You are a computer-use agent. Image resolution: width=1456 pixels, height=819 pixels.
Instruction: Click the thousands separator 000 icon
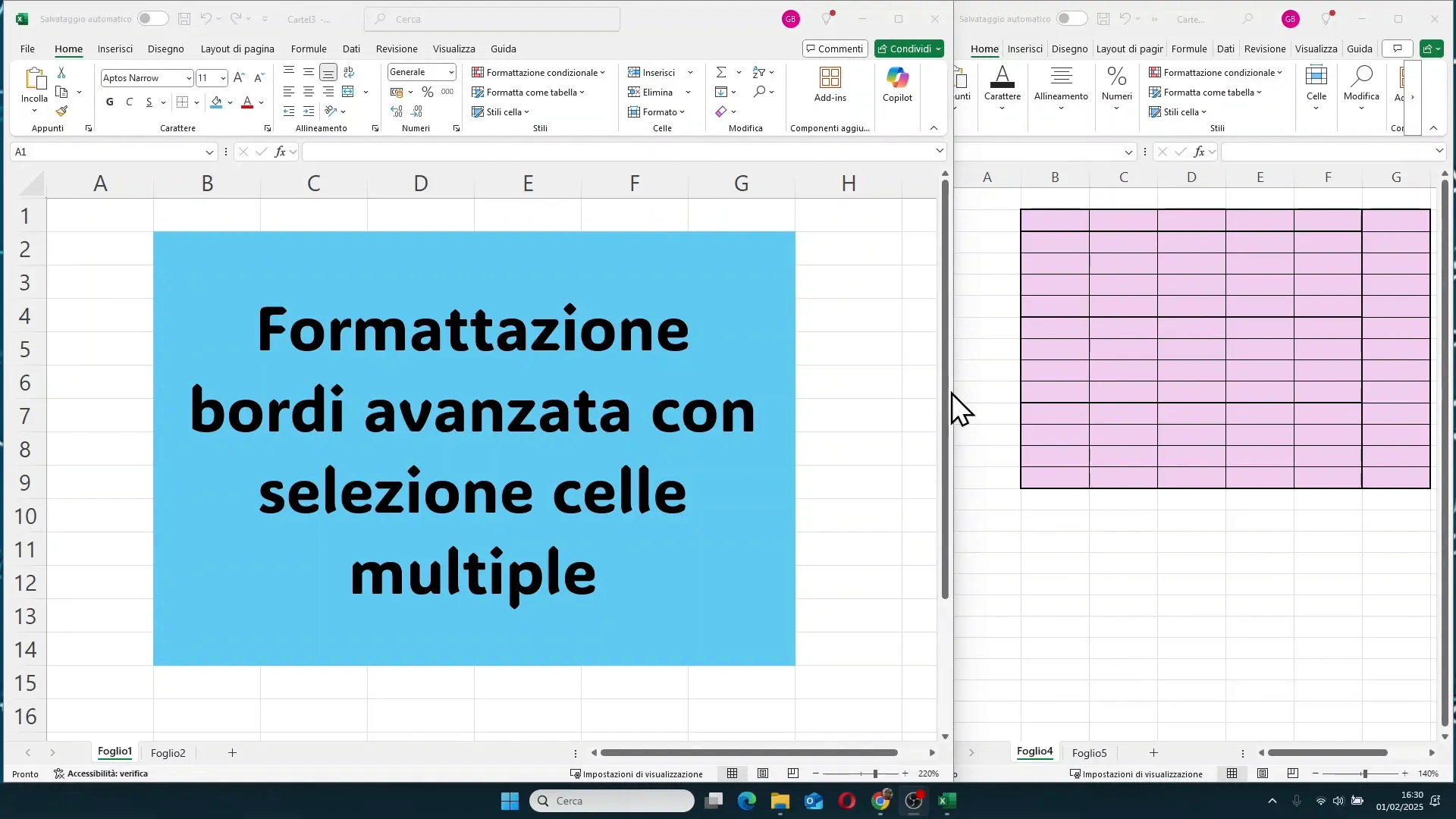coord(447,92)
